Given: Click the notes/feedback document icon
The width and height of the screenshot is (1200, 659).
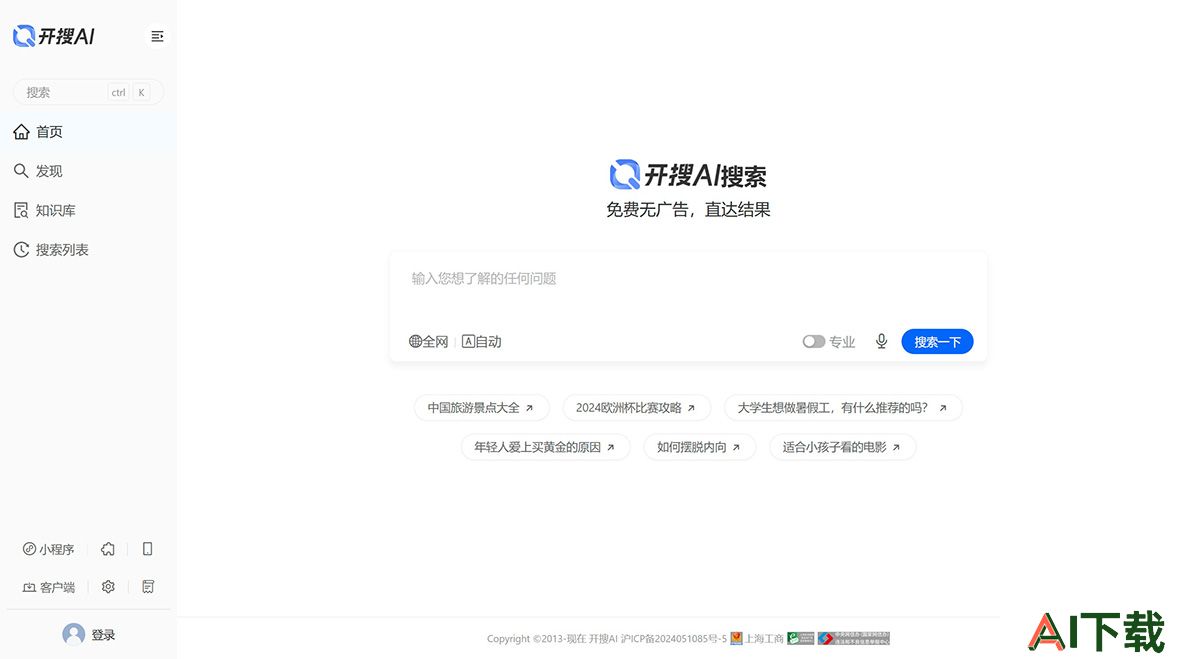Looking at the screenshot, I should pyautogui.click(x=148, y=587).
